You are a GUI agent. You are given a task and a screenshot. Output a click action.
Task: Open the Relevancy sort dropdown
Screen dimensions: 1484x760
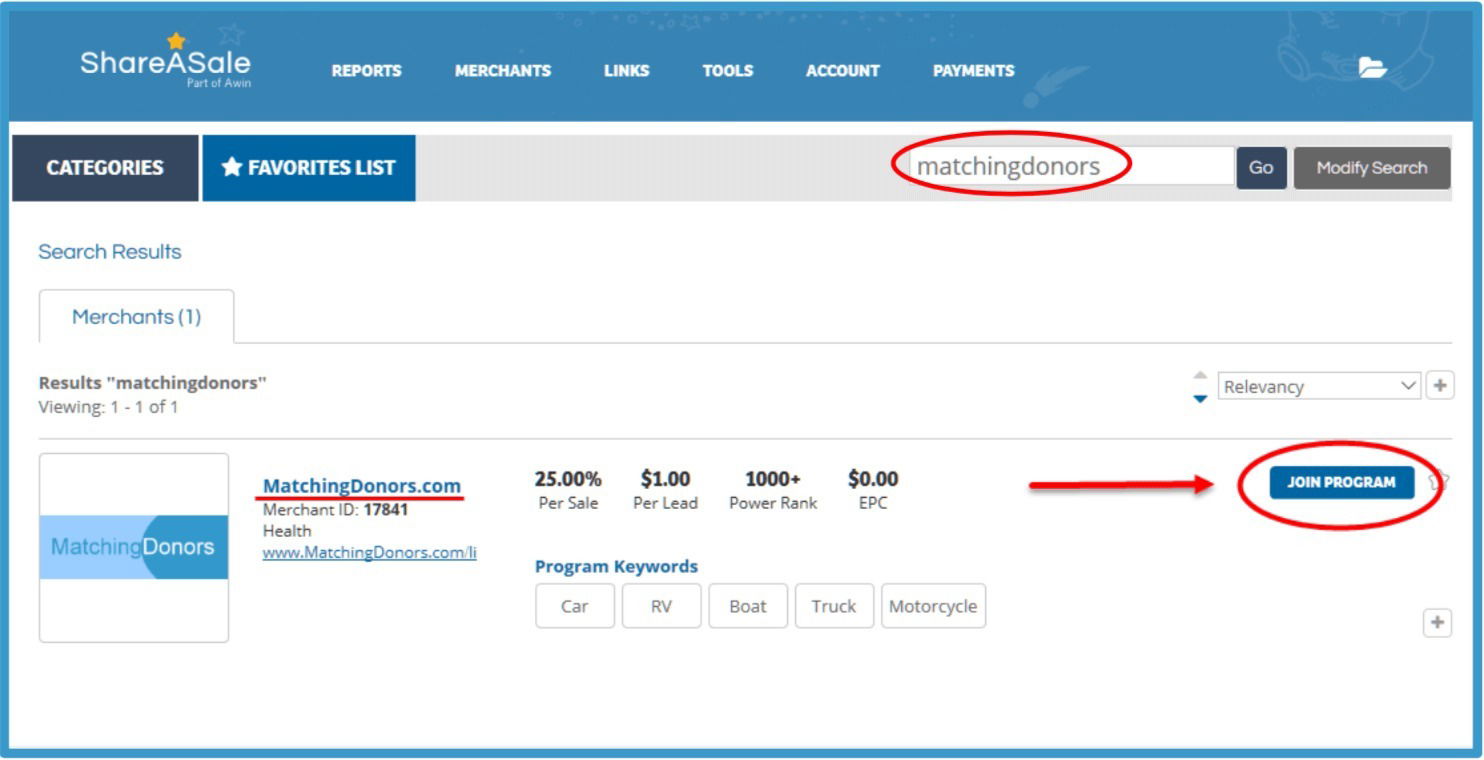click(1320, 386)
